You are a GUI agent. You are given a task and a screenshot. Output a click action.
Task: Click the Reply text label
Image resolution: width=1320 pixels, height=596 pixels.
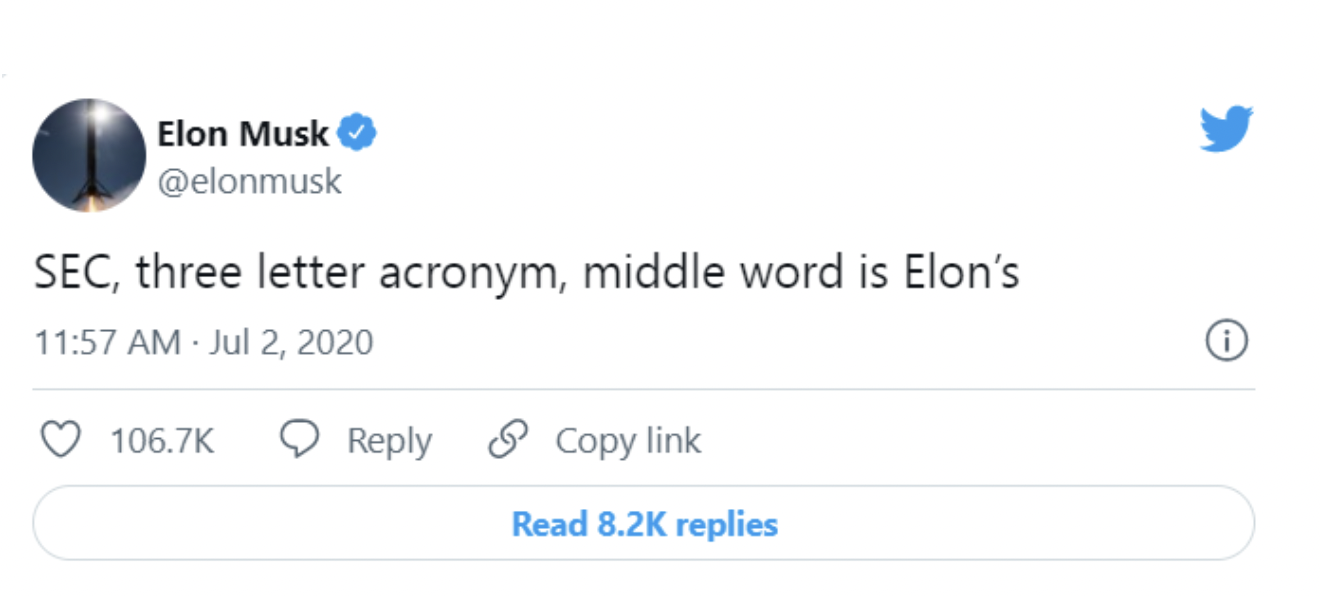click(x=389, y=441)
